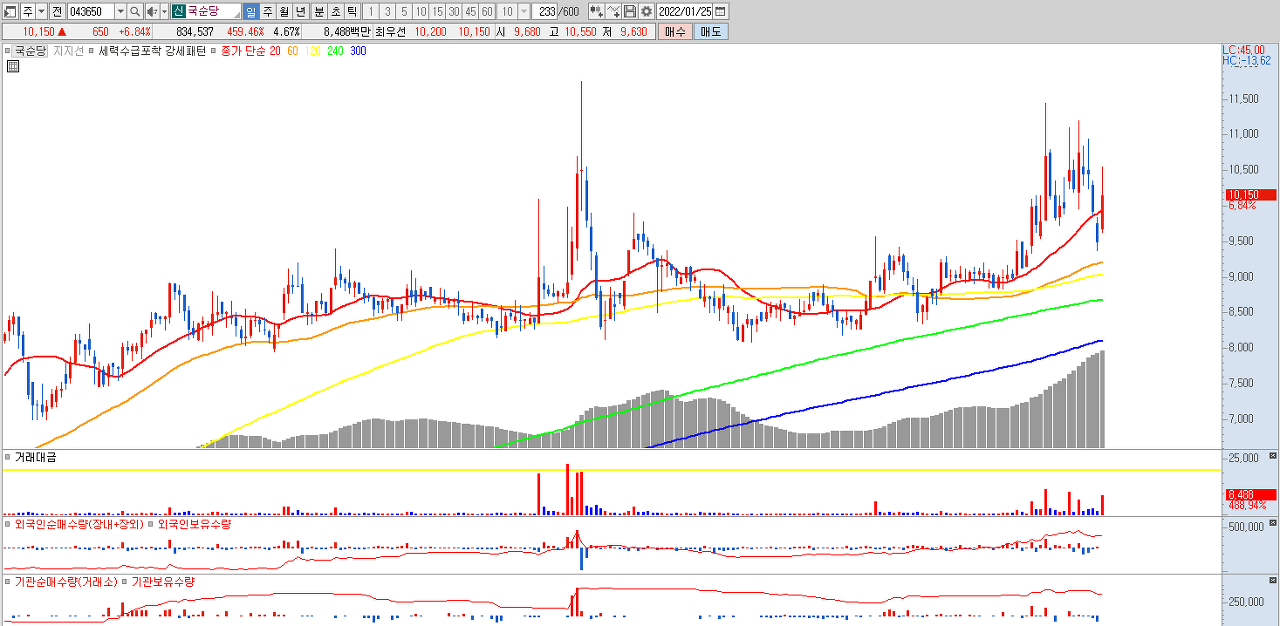This screenshot has width=1280, height=626.
Task: Click volume value 834,537
Action: coord(195,32)
